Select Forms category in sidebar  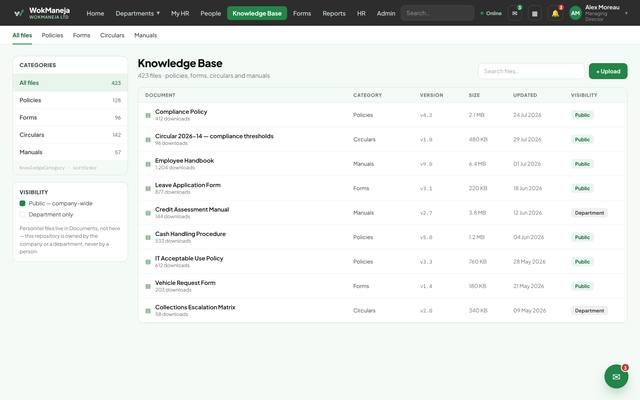[x=70, y=118]
